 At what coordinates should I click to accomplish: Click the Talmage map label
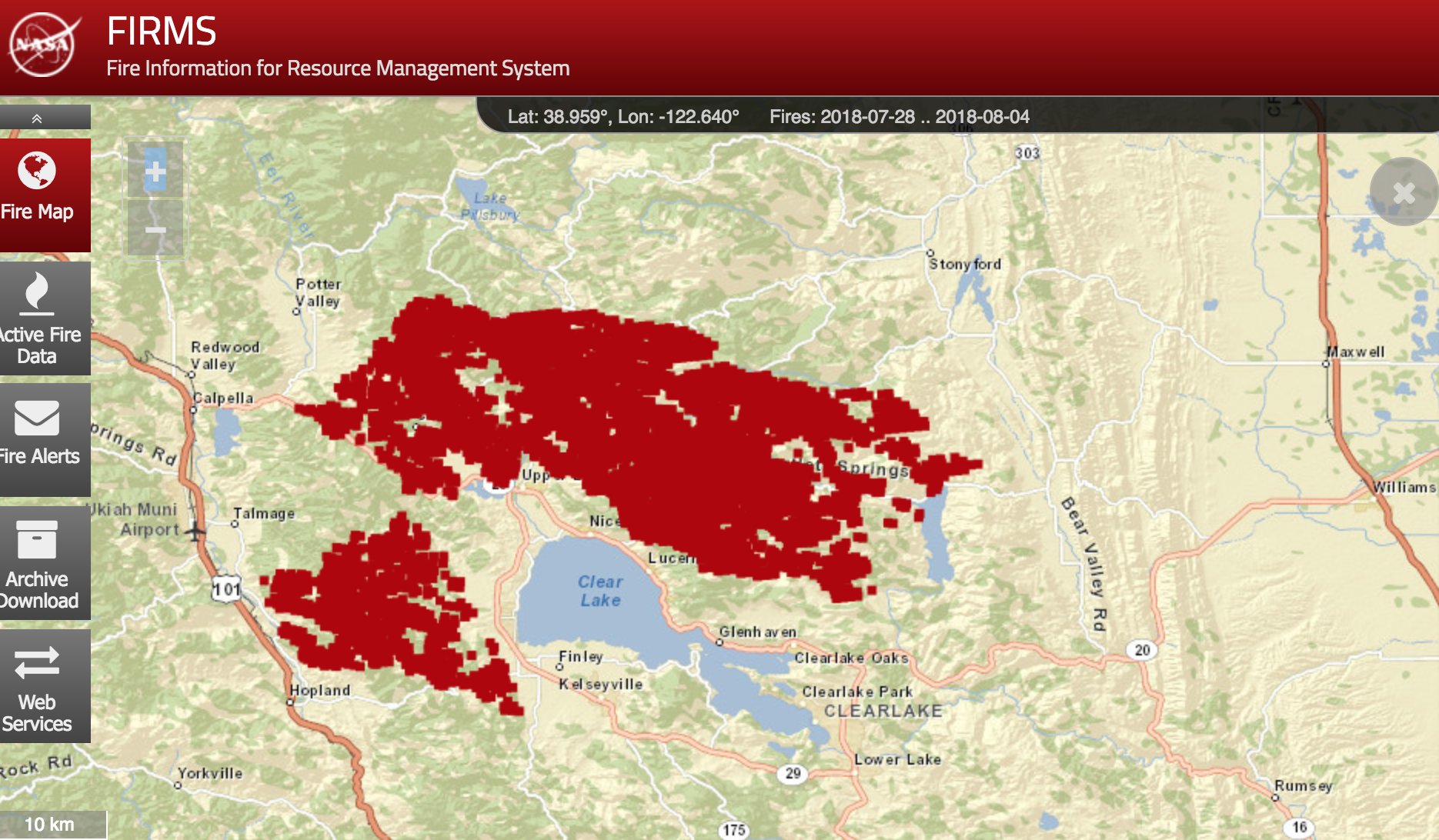coord(264,513)
